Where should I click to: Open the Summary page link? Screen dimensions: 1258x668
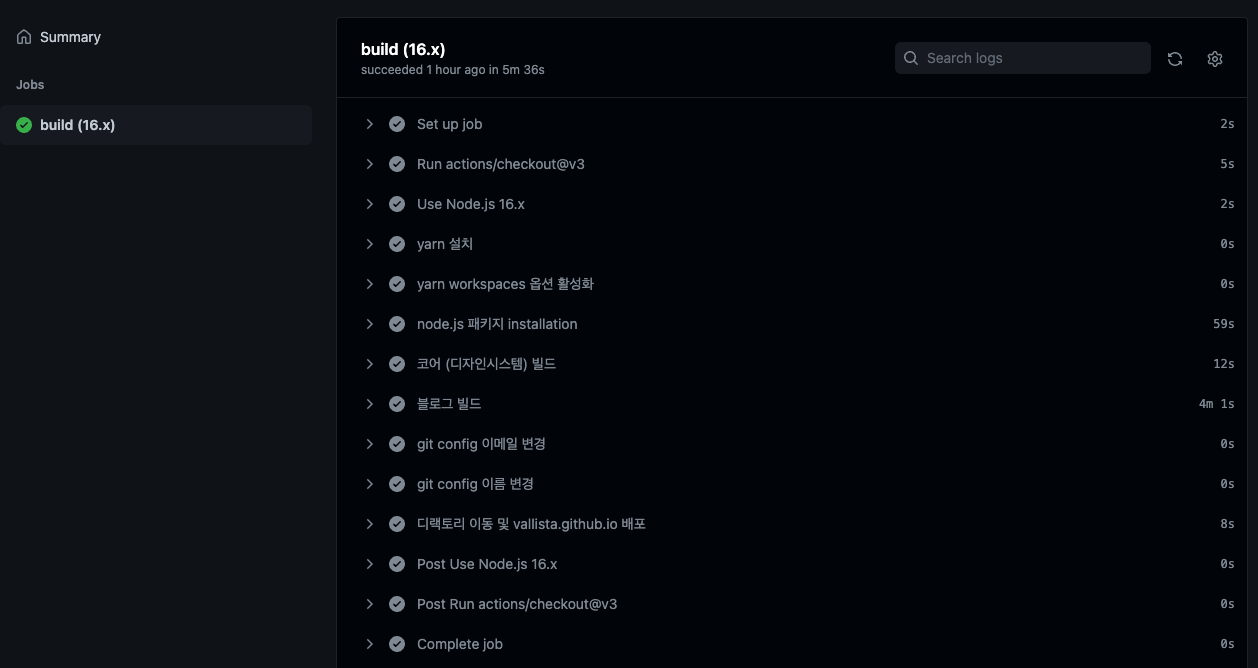pos(70,37)
